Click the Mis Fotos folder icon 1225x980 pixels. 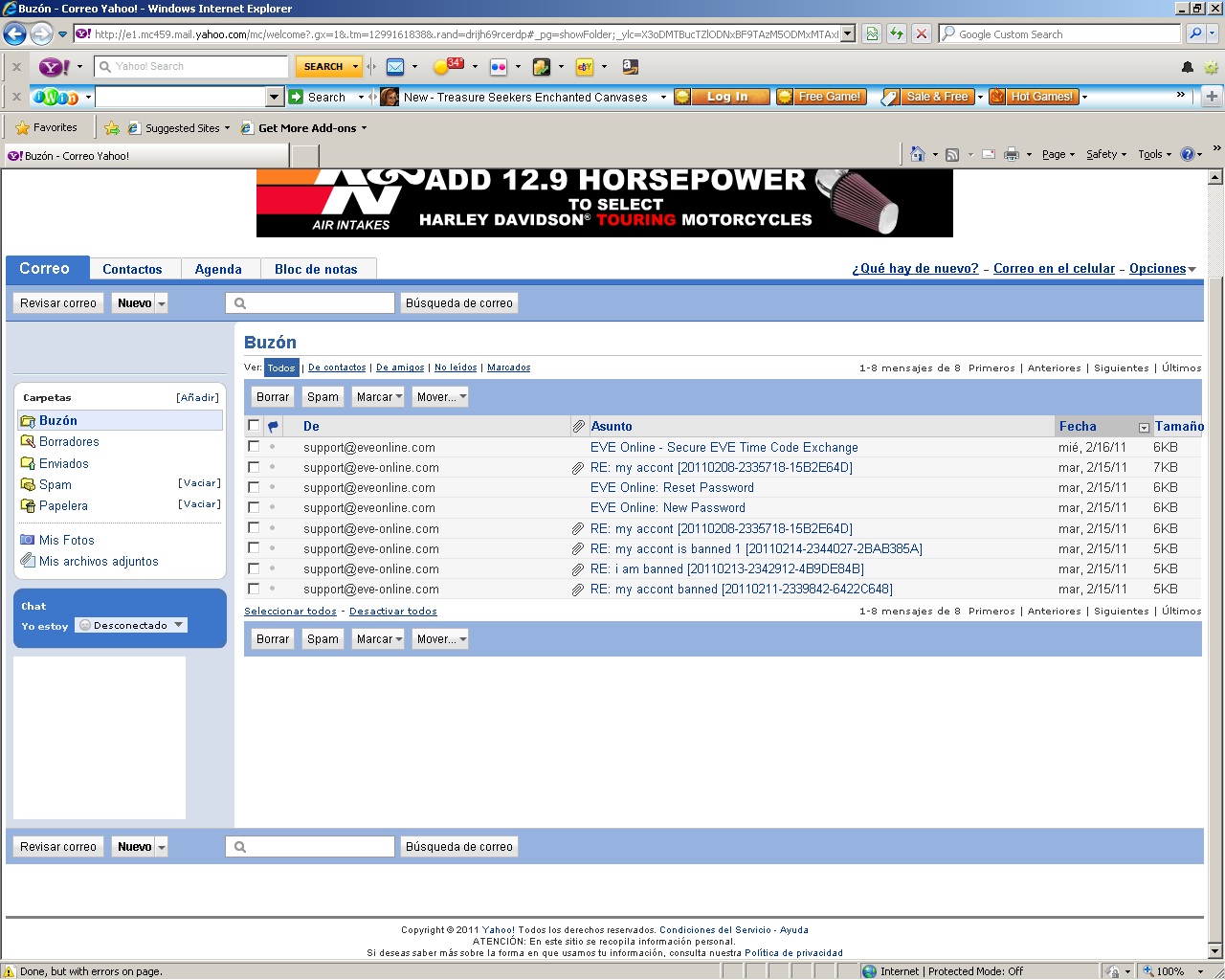coord(28,540)
